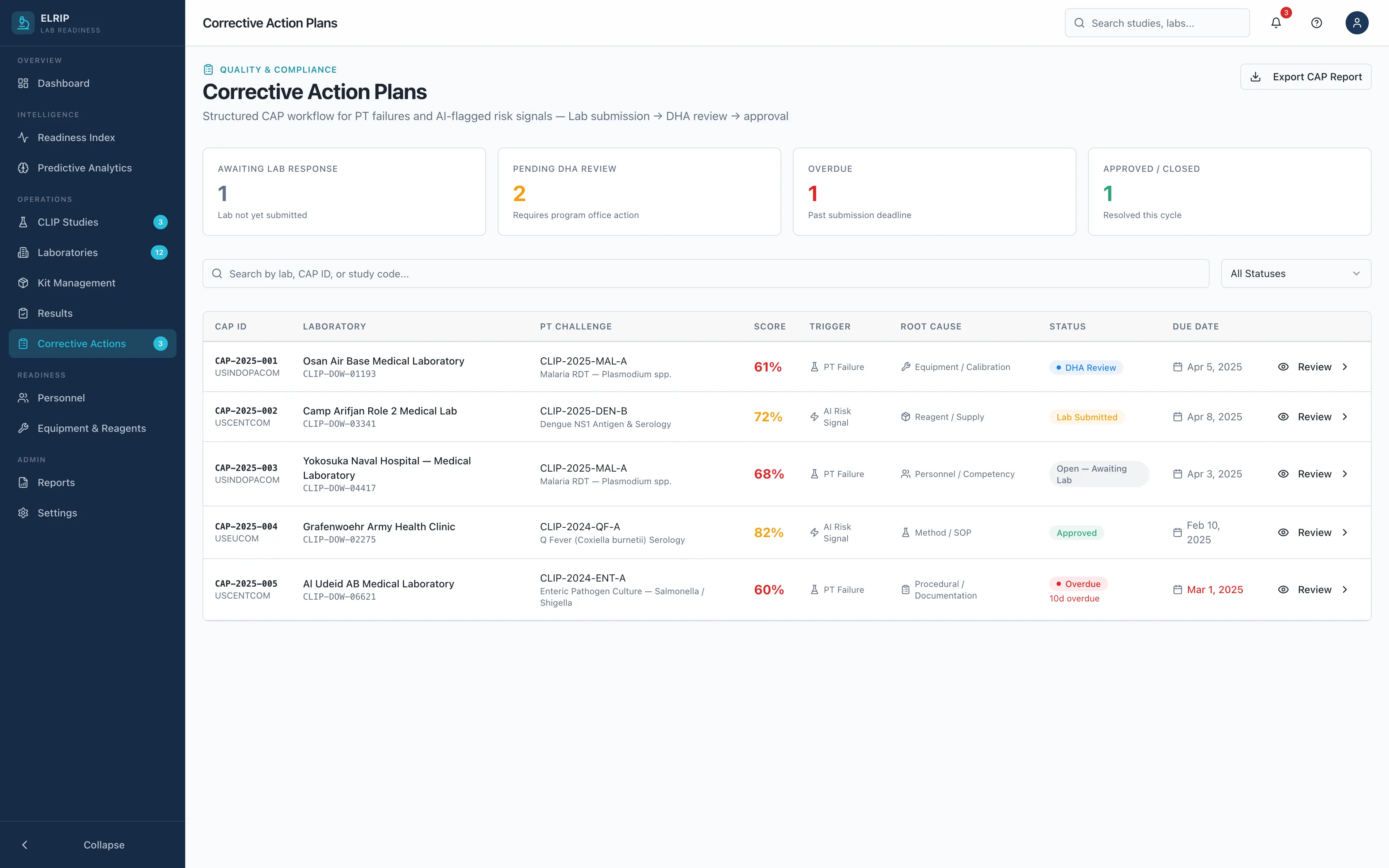
Task: Click the ELRIP microscope logo
Action: click(23, 23)
